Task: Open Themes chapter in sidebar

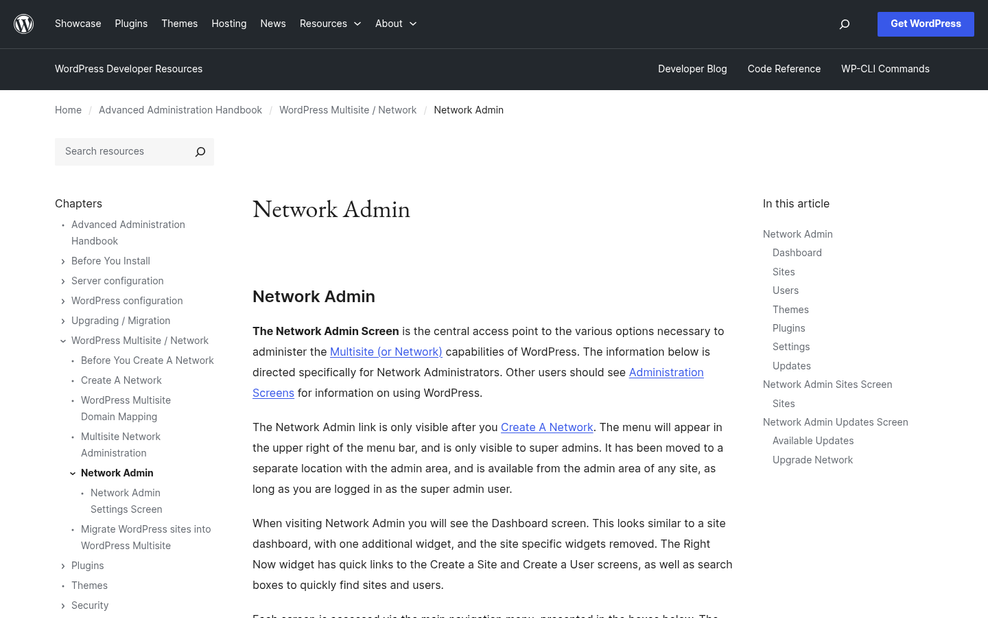Action: (89, 586)
